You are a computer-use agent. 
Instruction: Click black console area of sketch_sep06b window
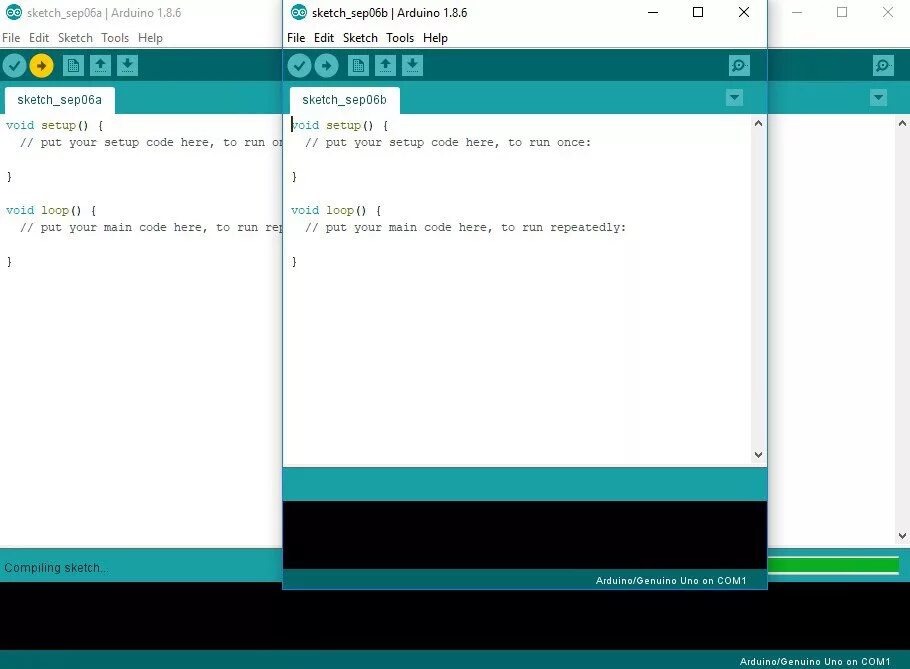point(525,534)
